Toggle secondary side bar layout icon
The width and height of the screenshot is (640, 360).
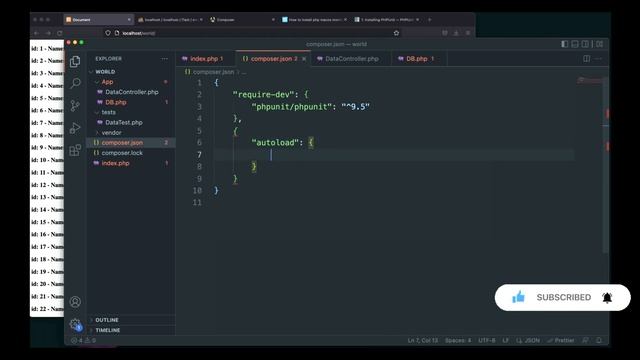[x=586, y=44]
